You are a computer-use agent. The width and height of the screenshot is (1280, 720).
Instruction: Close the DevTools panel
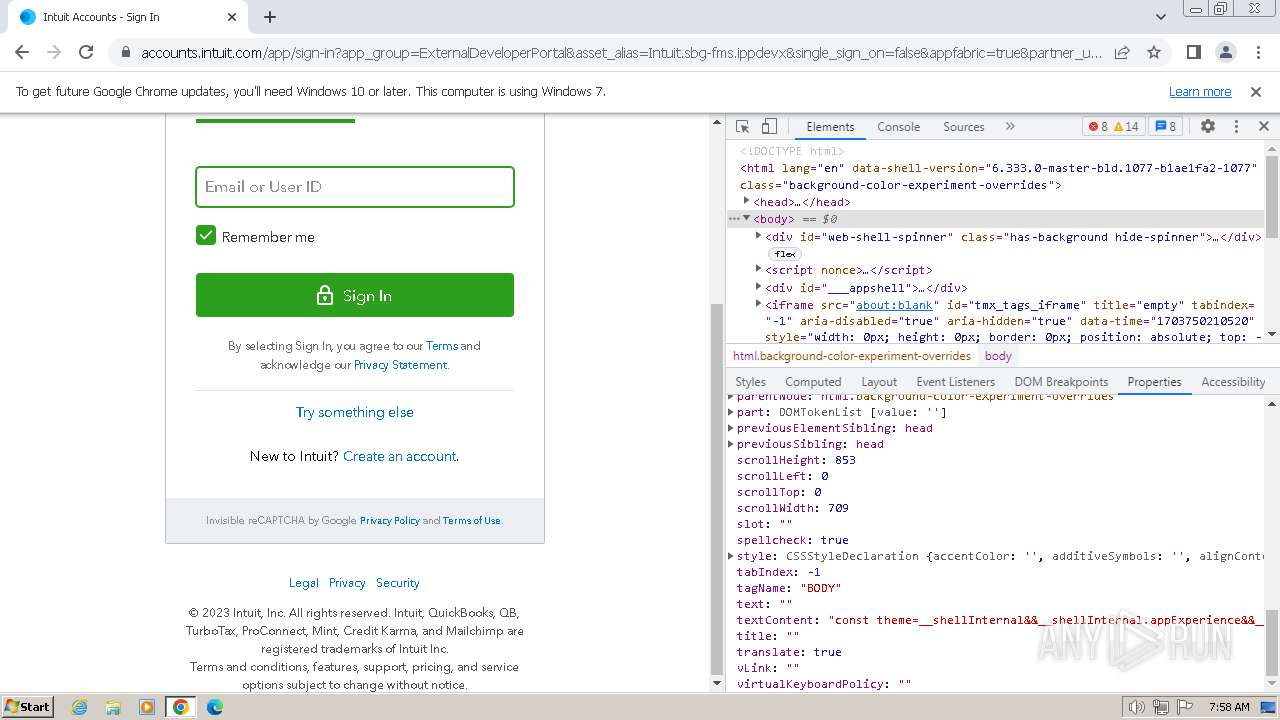tap(1263, 126)
